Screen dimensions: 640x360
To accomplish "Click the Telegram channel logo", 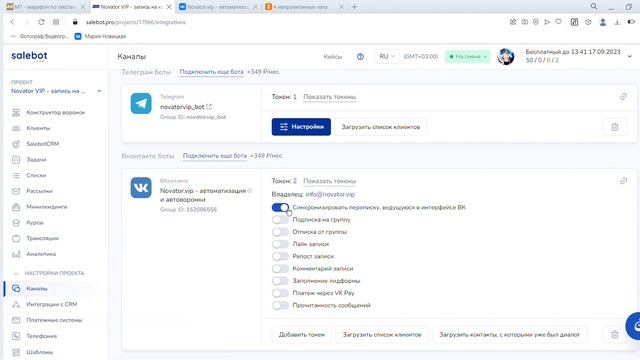I will (141, 103).
